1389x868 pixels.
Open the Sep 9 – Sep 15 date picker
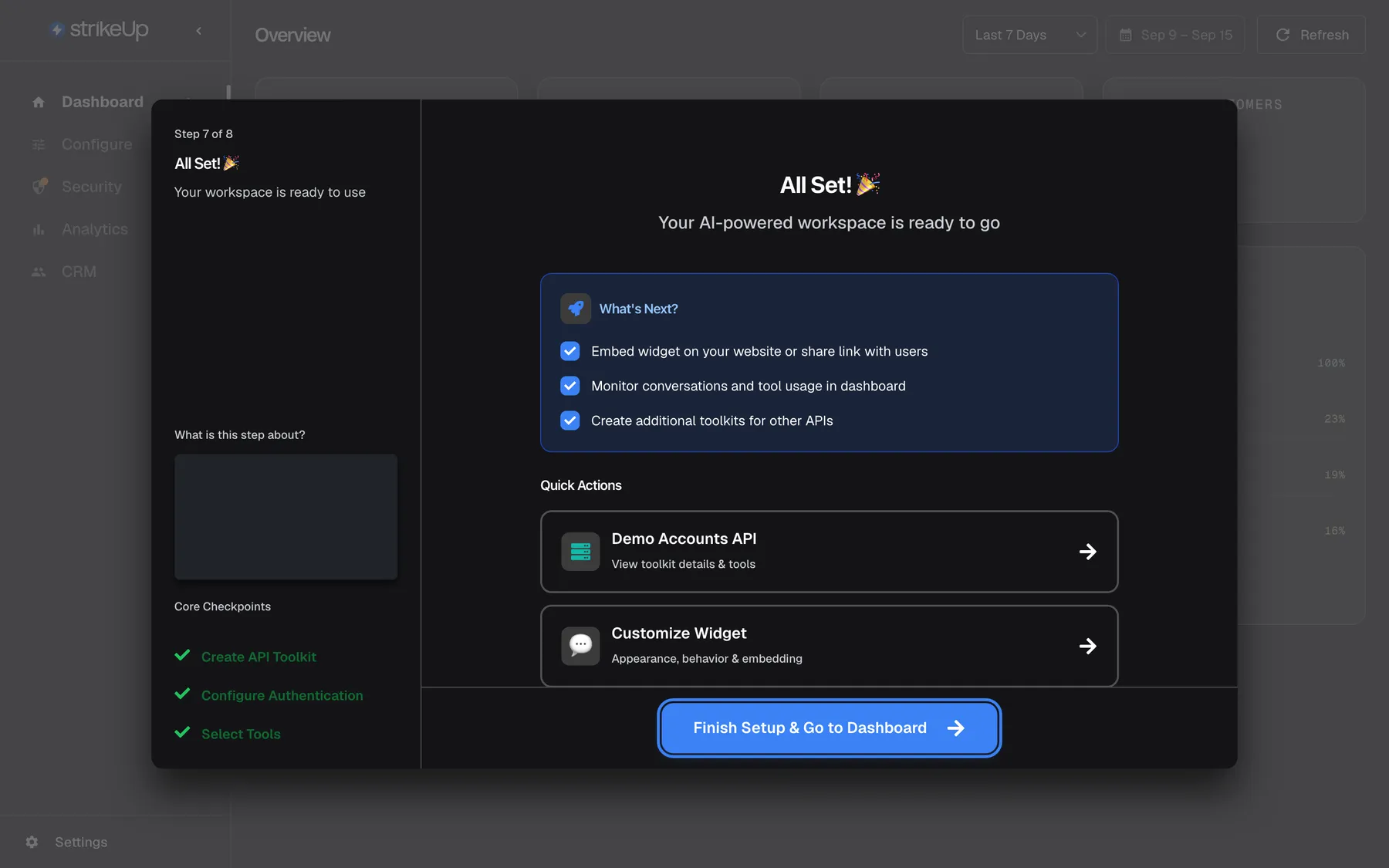coord(1175,35)
